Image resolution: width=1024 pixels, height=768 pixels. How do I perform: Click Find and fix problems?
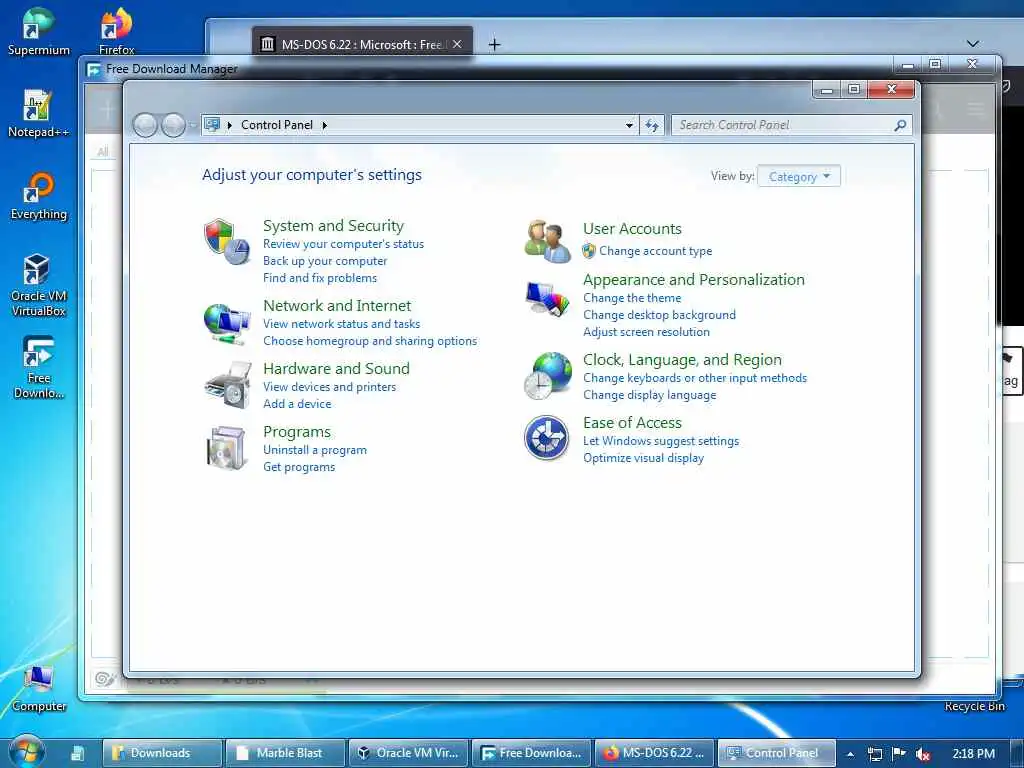click(x=320, y=278)
